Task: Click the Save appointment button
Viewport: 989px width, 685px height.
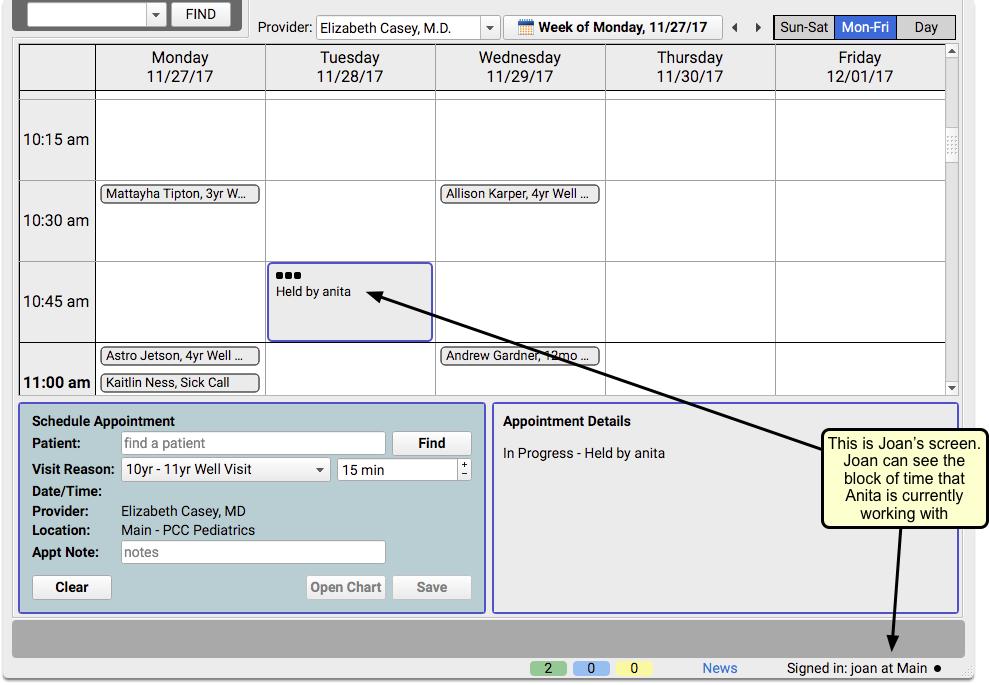Action: [431, 587]
